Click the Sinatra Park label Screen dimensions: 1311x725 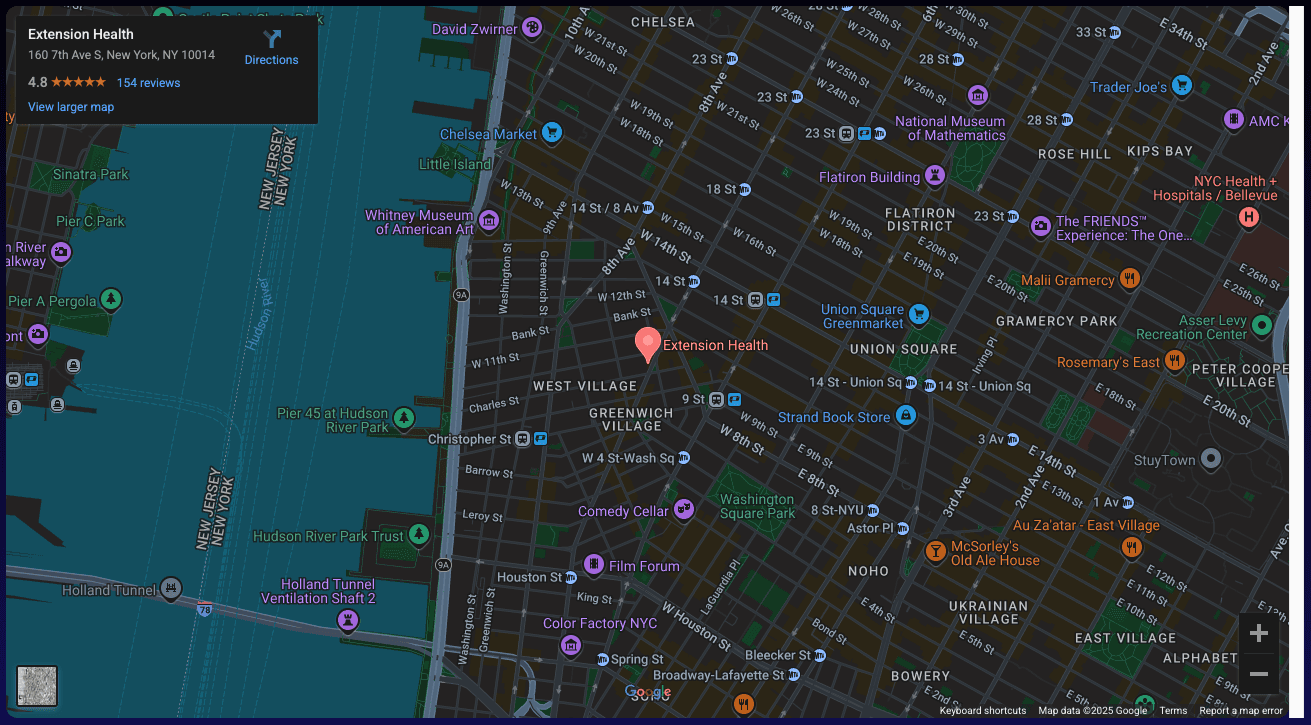pyautogui.click(x=91, y=174)
